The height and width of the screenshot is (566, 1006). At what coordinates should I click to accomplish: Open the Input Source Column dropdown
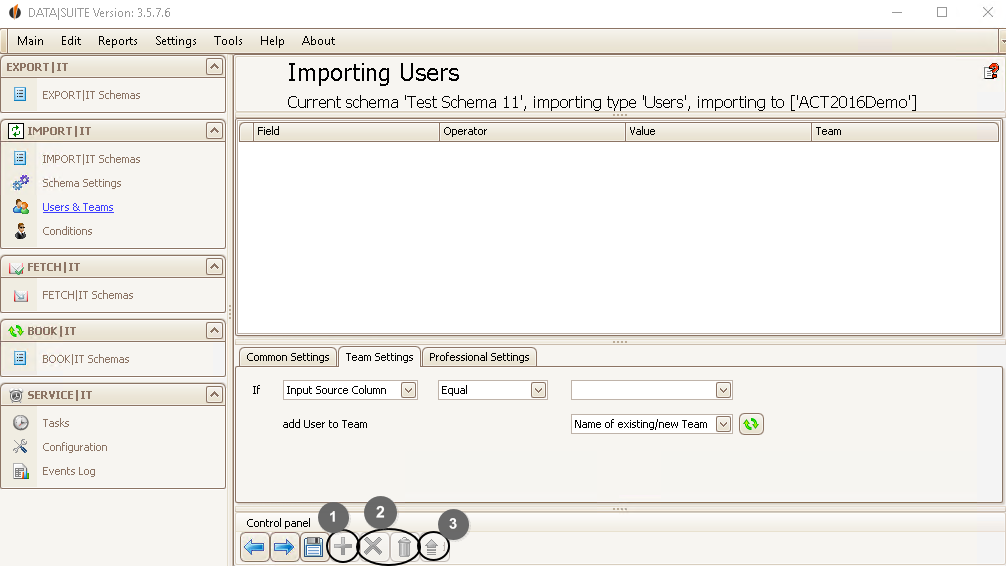[408, 390]
